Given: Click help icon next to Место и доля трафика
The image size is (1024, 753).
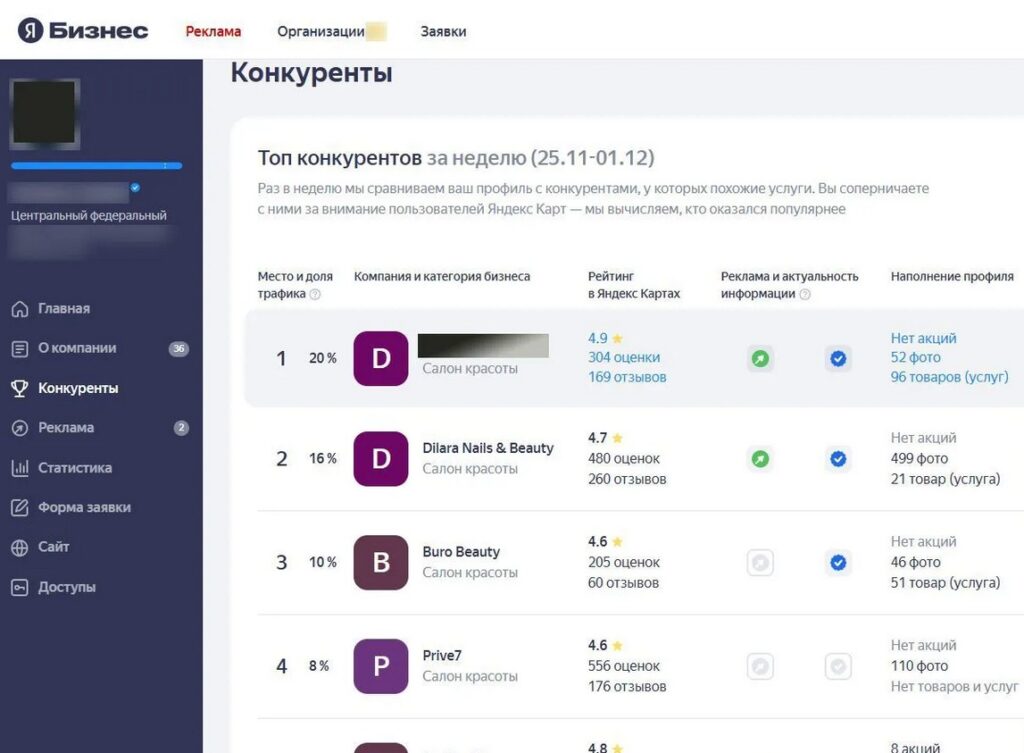Looking at the screenshot, I should point(315,294).
